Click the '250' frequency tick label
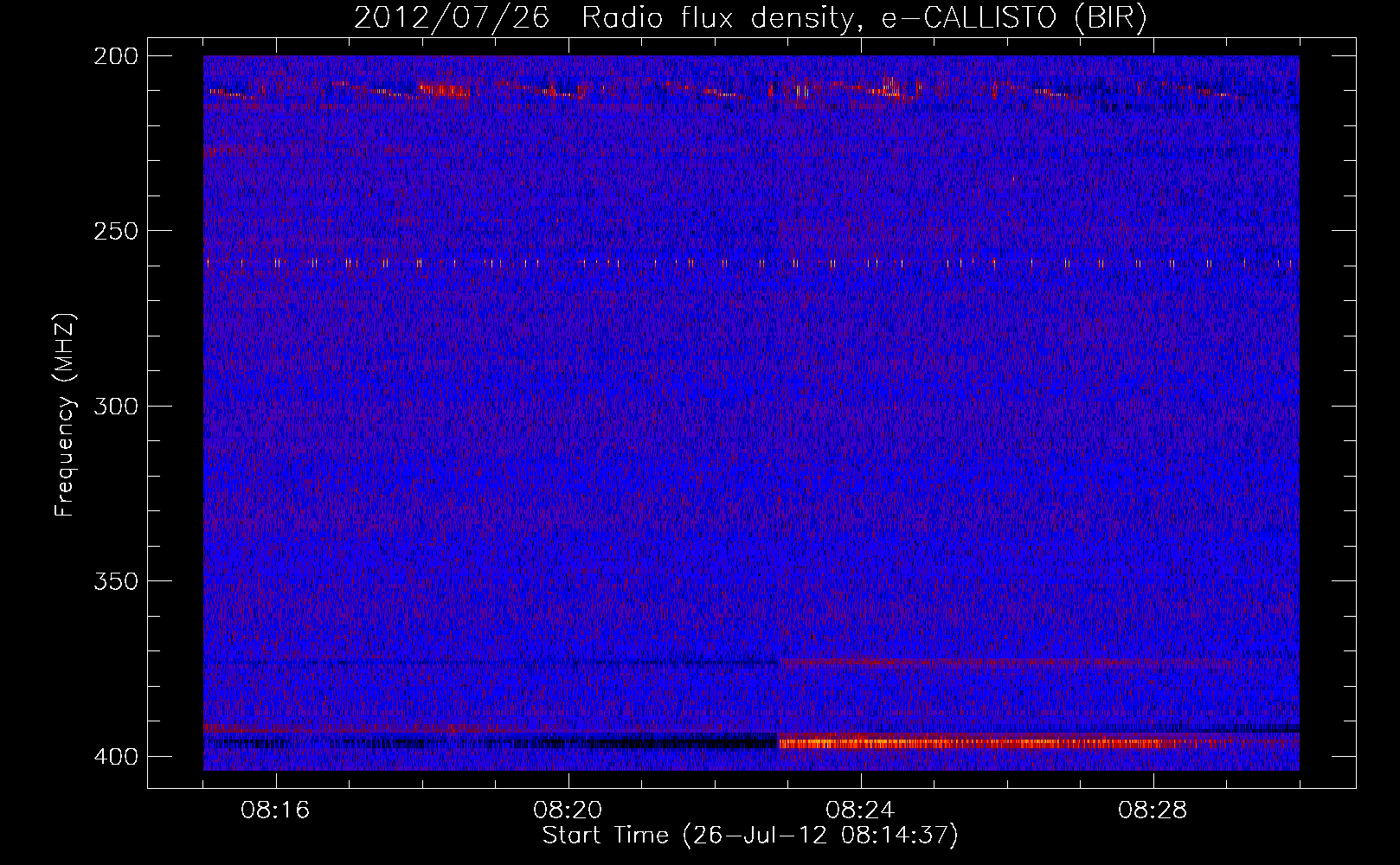 (x=115, y=231)
